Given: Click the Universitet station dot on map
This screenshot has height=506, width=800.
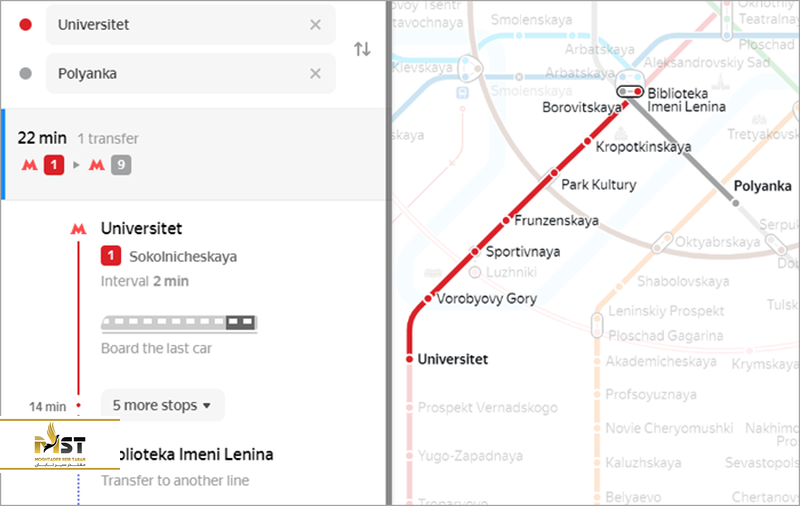Looking at the screenshot, I should tap(410, 358).
